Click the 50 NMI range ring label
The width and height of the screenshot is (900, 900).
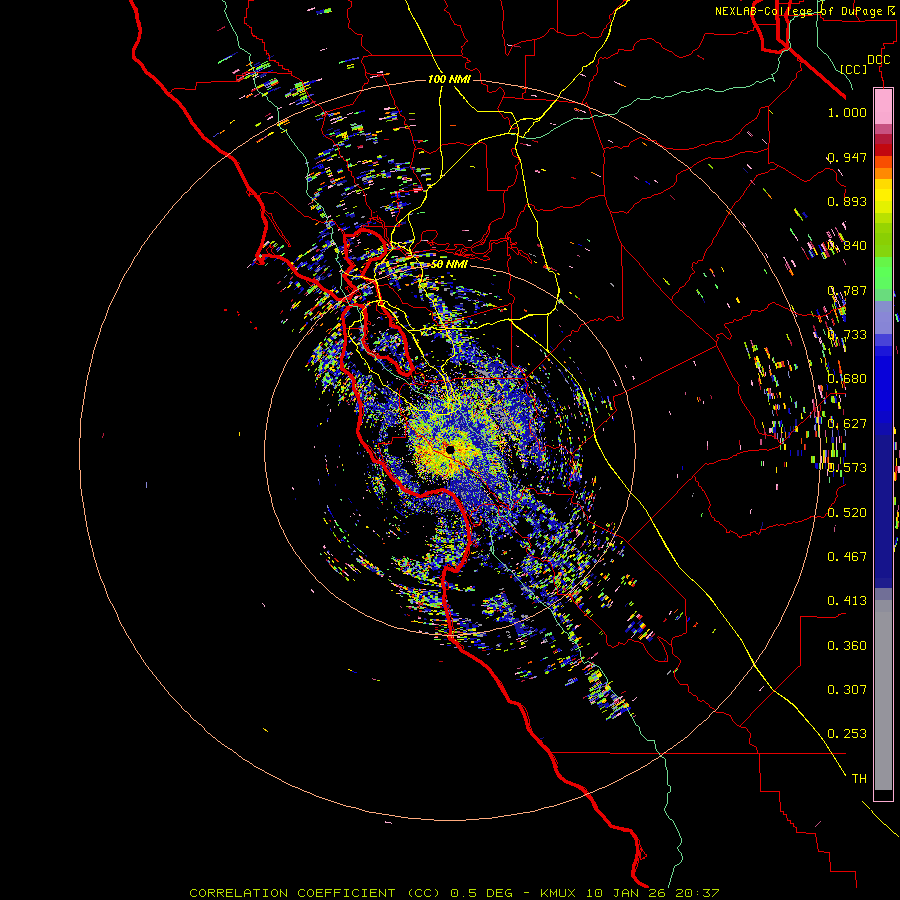449,264
